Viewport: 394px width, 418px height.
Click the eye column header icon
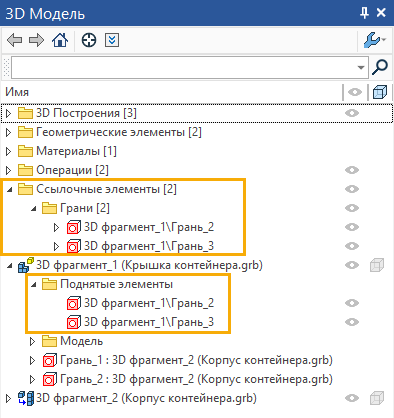(x=355, y=92)
